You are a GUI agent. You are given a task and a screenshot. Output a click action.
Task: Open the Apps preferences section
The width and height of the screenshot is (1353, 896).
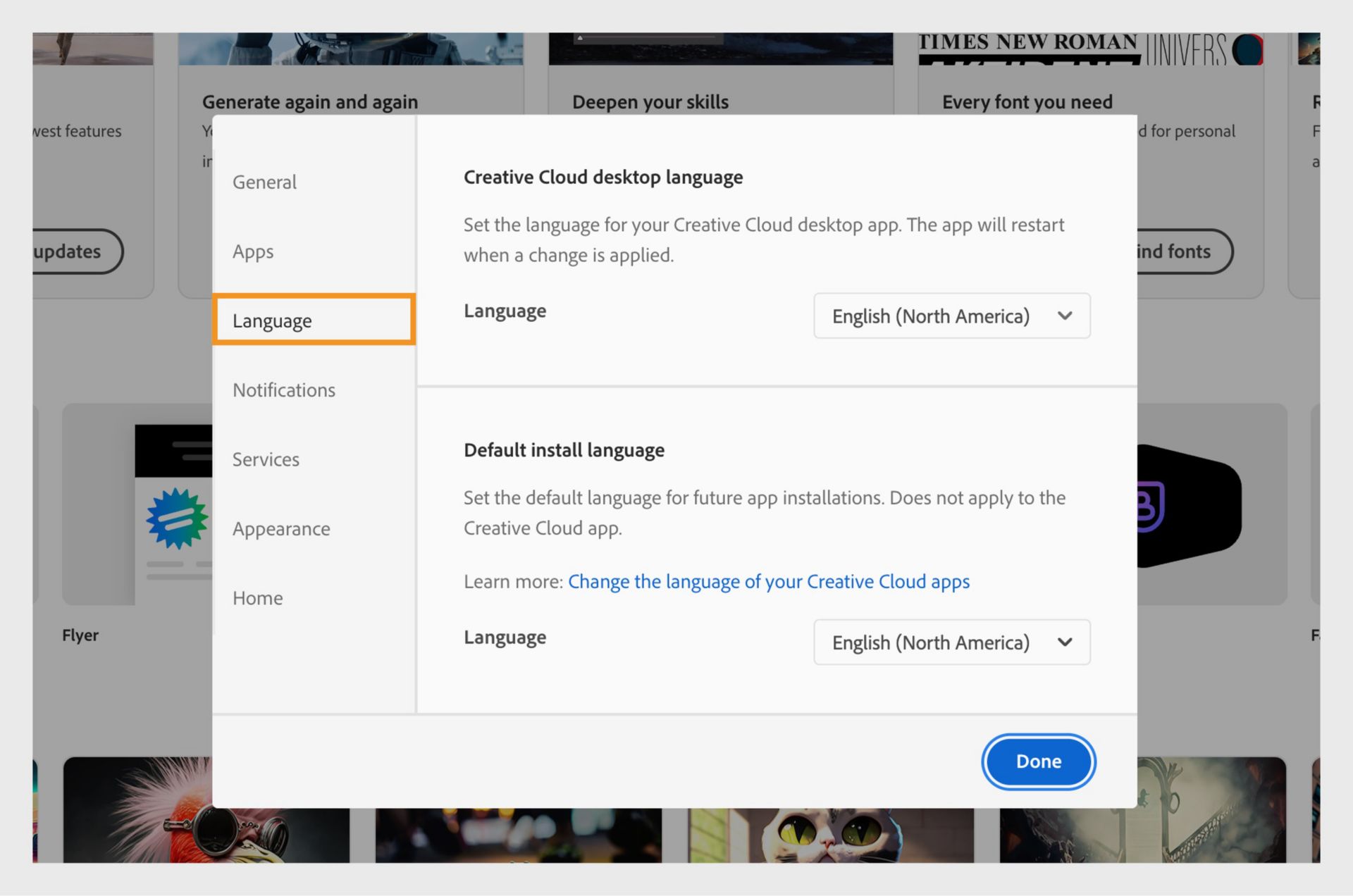252,251
